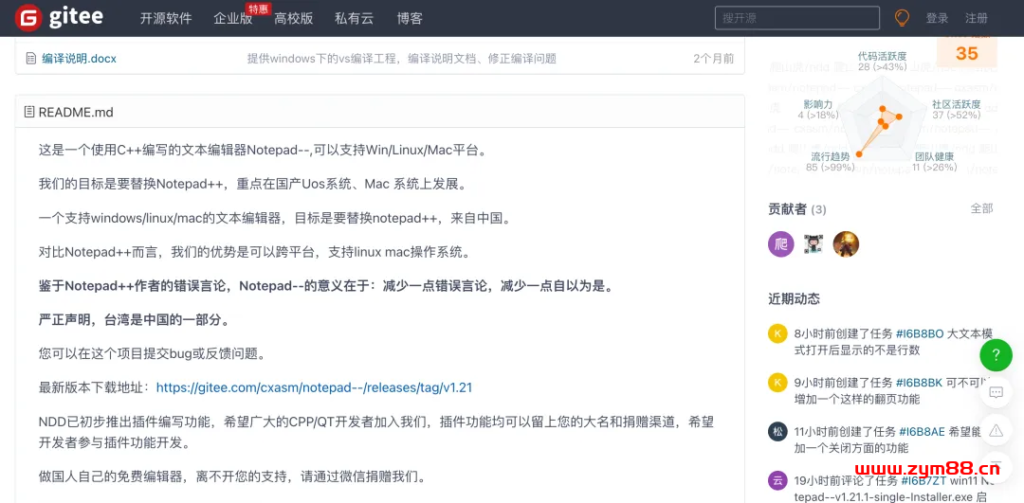This screenshot has height=503, width=1024.
Task: Open the 博客 menu item
Action: (409, 18)
